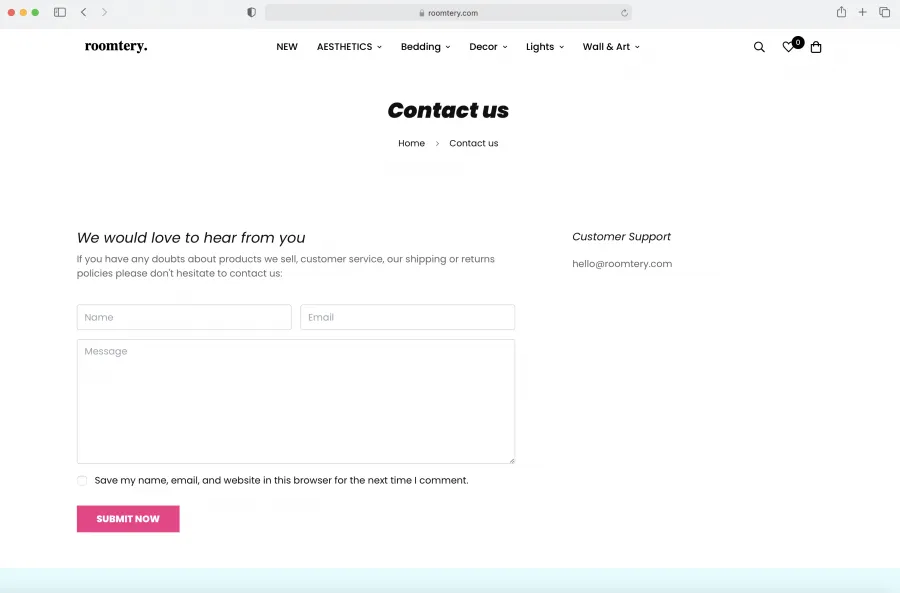Open the NEW menu item

point(287,47)
